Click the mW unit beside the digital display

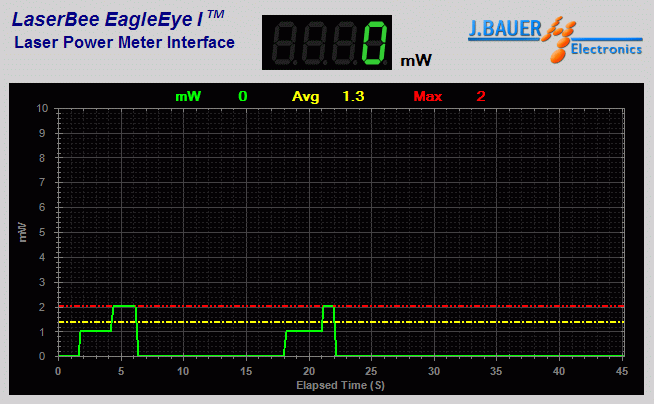tap(416, 61)
